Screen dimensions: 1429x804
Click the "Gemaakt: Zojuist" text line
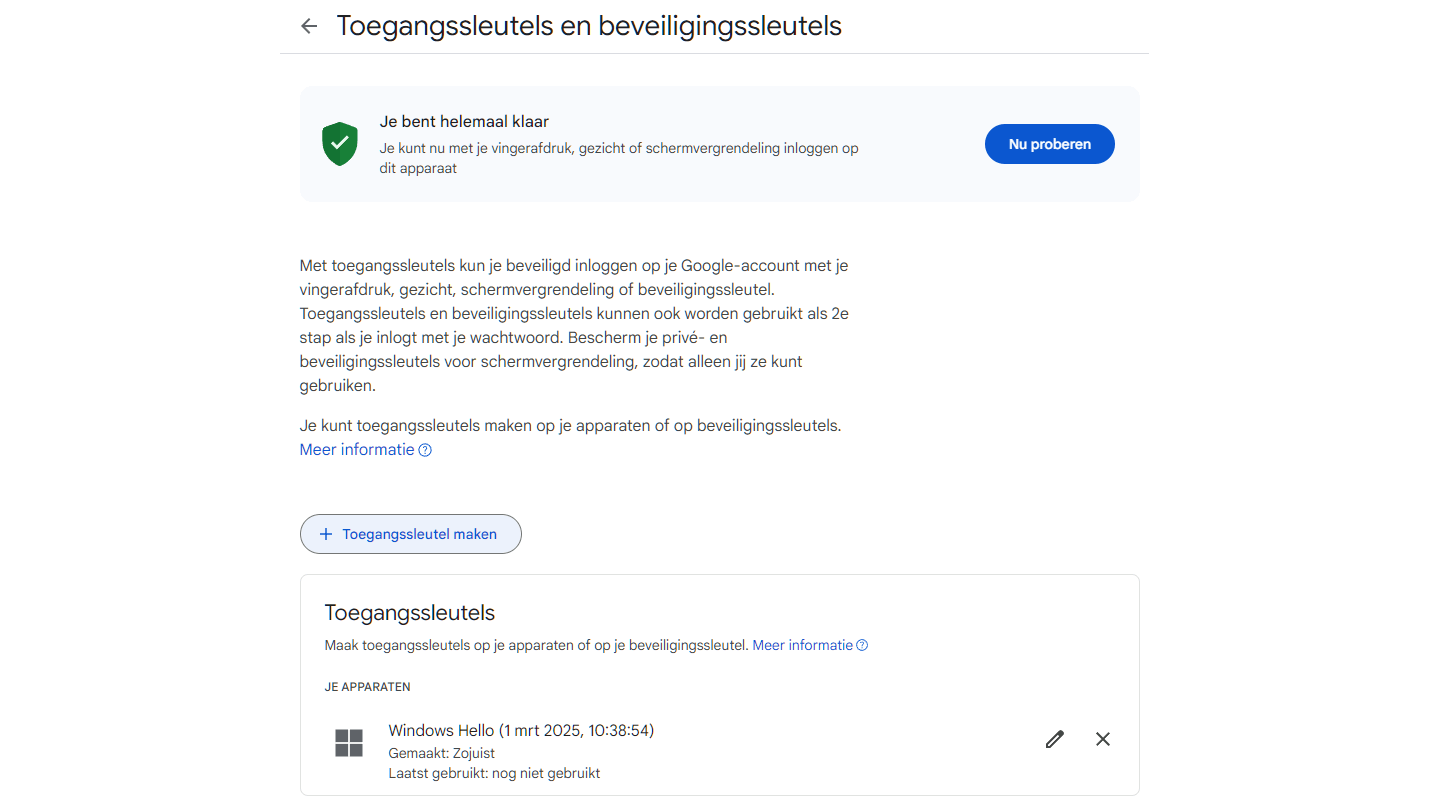point(442,753)
